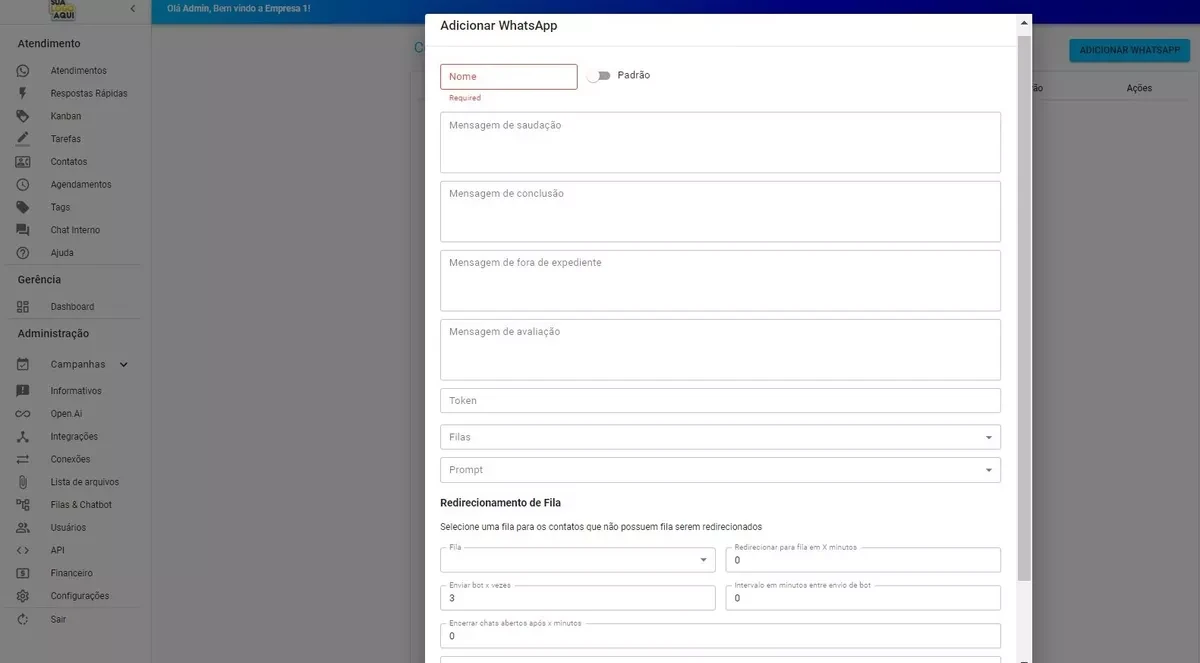
Task: Open Configurações via the gear icon
Action: point(22,595)
